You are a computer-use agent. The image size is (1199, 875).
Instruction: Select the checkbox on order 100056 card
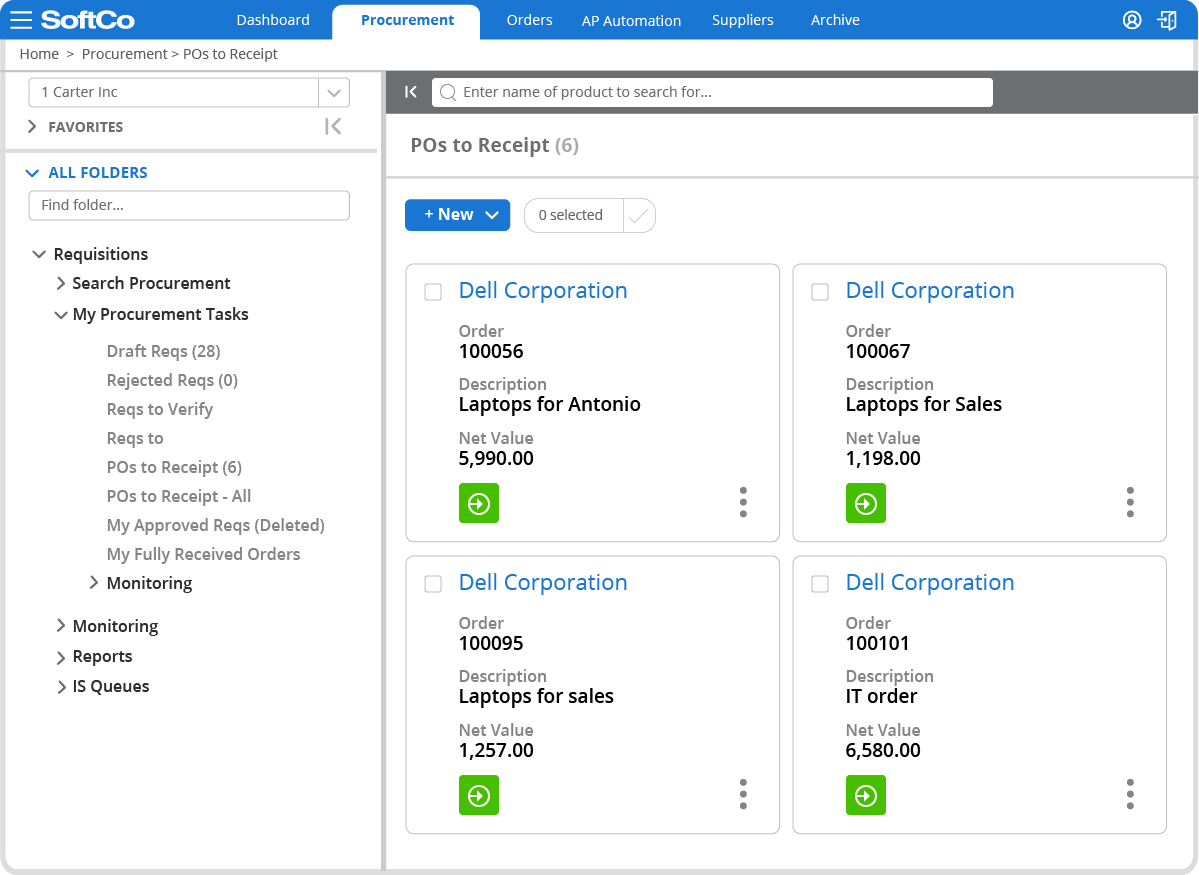click(433, 291)
